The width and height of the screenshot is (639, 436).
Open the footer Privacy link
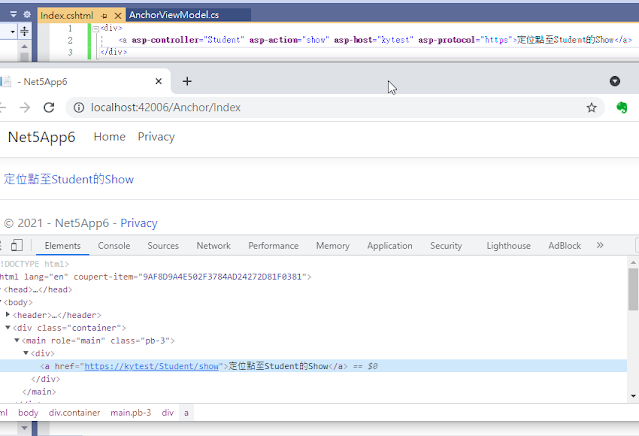point(139,223)
